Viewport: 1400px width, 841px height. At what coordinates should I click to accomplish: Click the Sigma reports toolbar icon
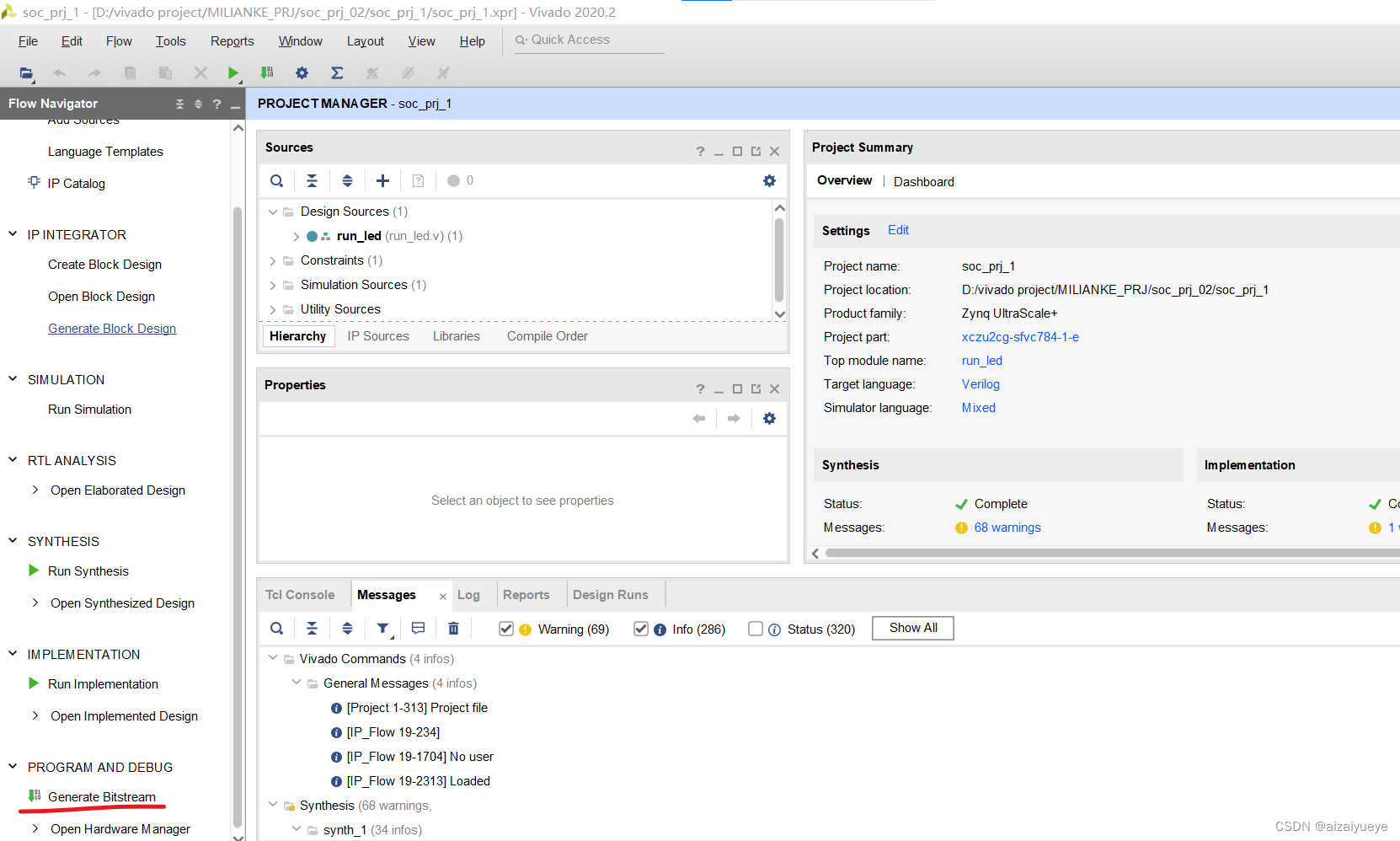[x=337, y=73]
